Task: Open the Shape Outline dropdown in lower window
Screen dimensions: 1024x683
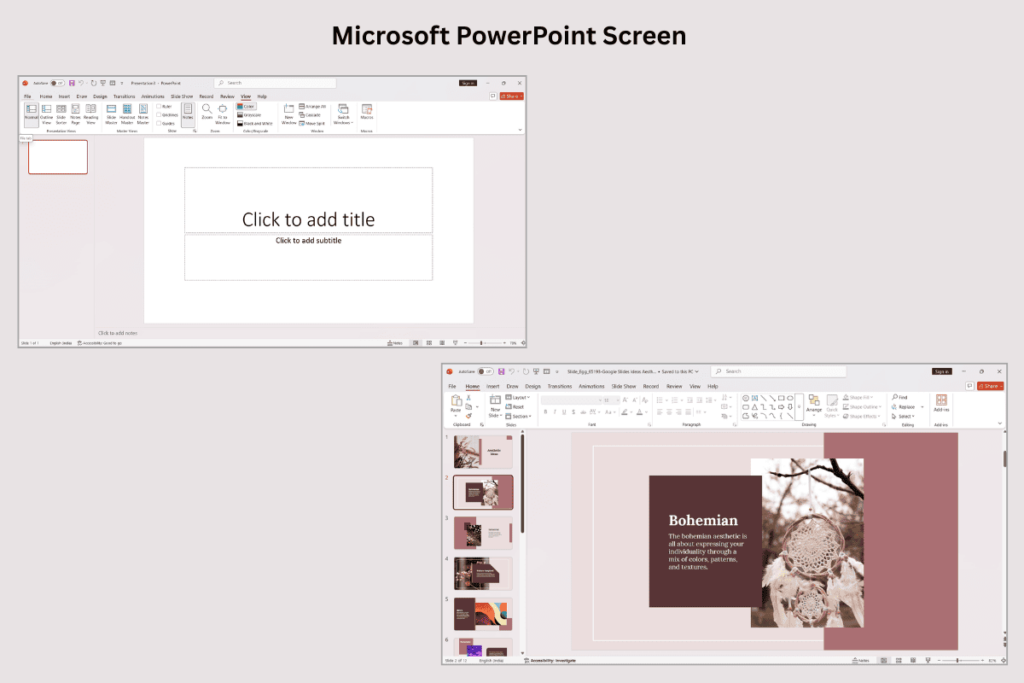Action: click(862, 407)
